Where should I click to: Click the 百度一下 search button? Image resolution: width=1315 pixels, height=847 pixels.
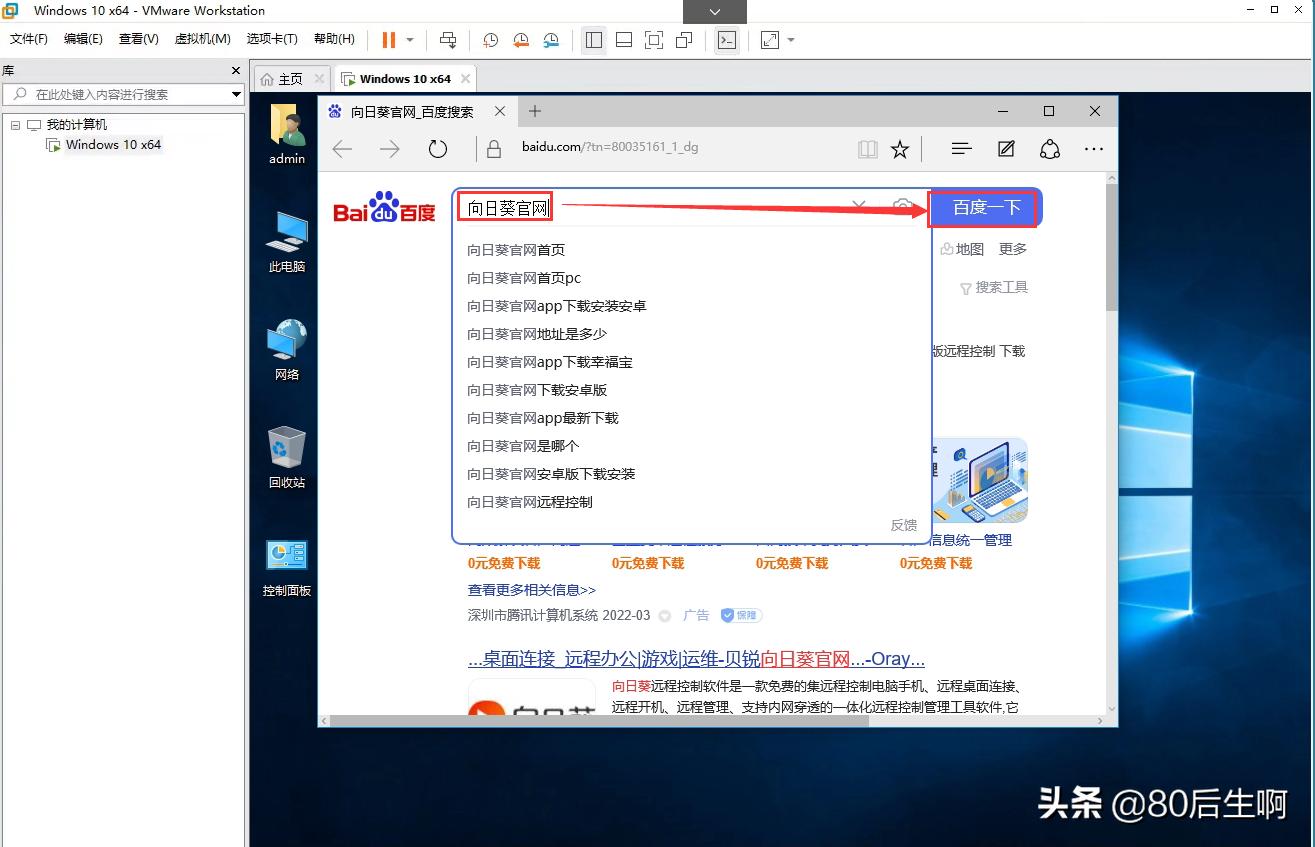point(983,208)
